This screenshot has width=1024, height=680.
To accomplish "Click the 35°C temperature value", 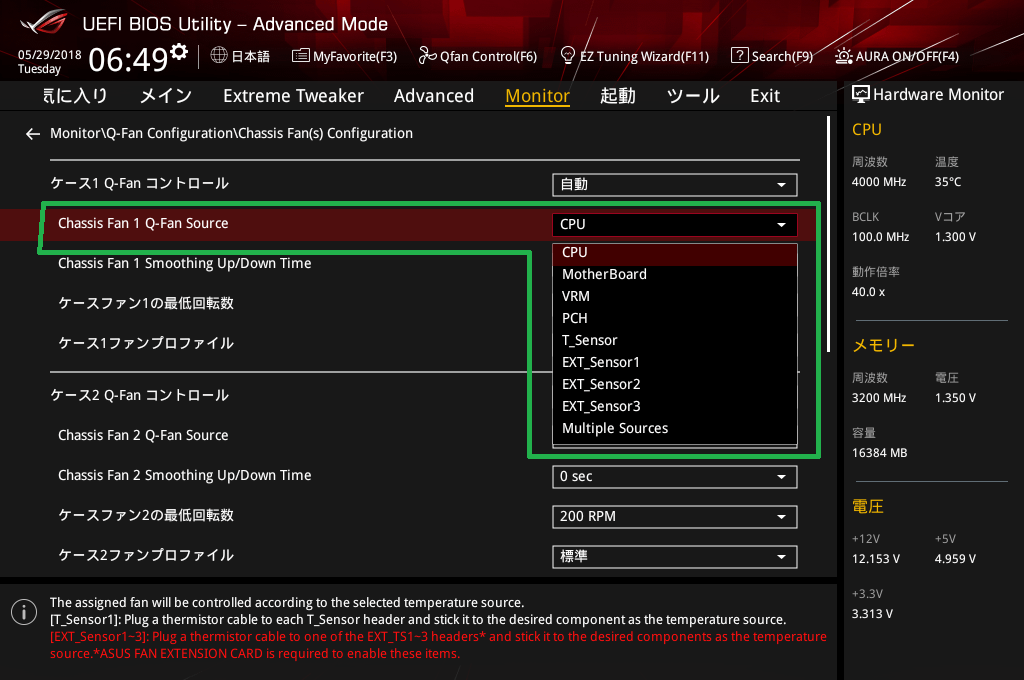I will [x=948, y=182].
